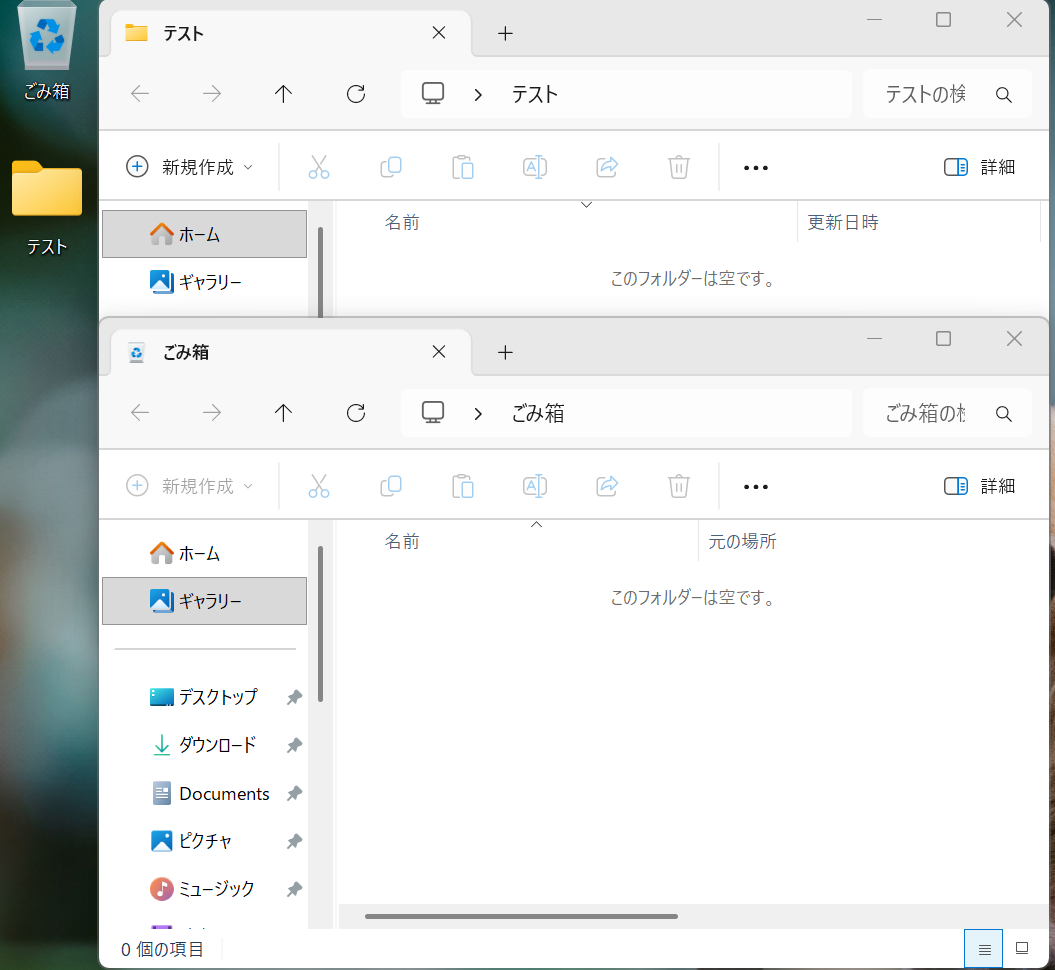
Task: Click horizontal scrollbar in ごみ箱 file pane
Action: point(521,916)
